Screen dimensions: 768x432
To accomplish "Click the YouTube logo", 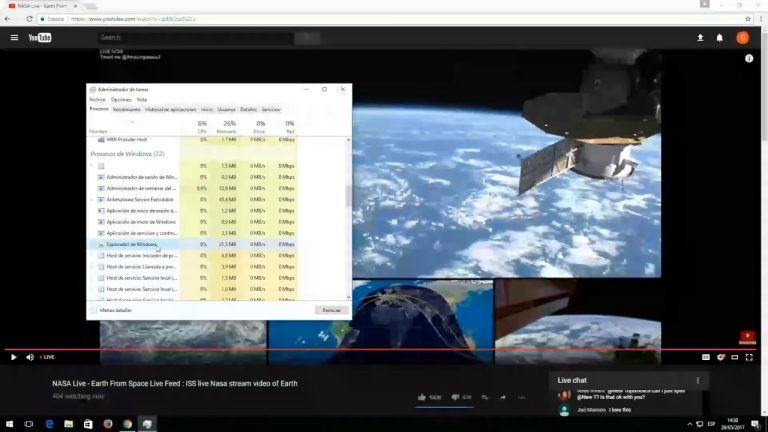I will point(40,38).
